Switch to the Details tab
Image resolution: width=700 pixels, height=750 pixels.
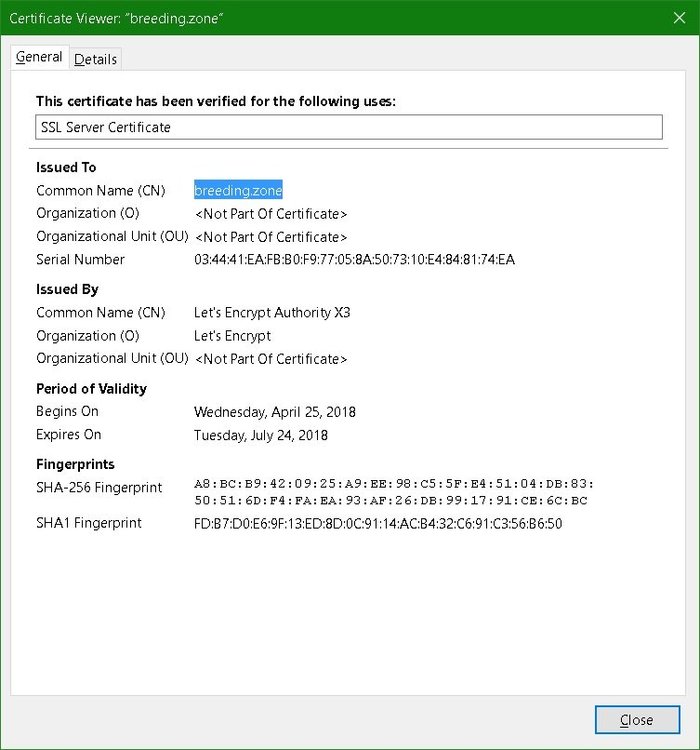96,59
